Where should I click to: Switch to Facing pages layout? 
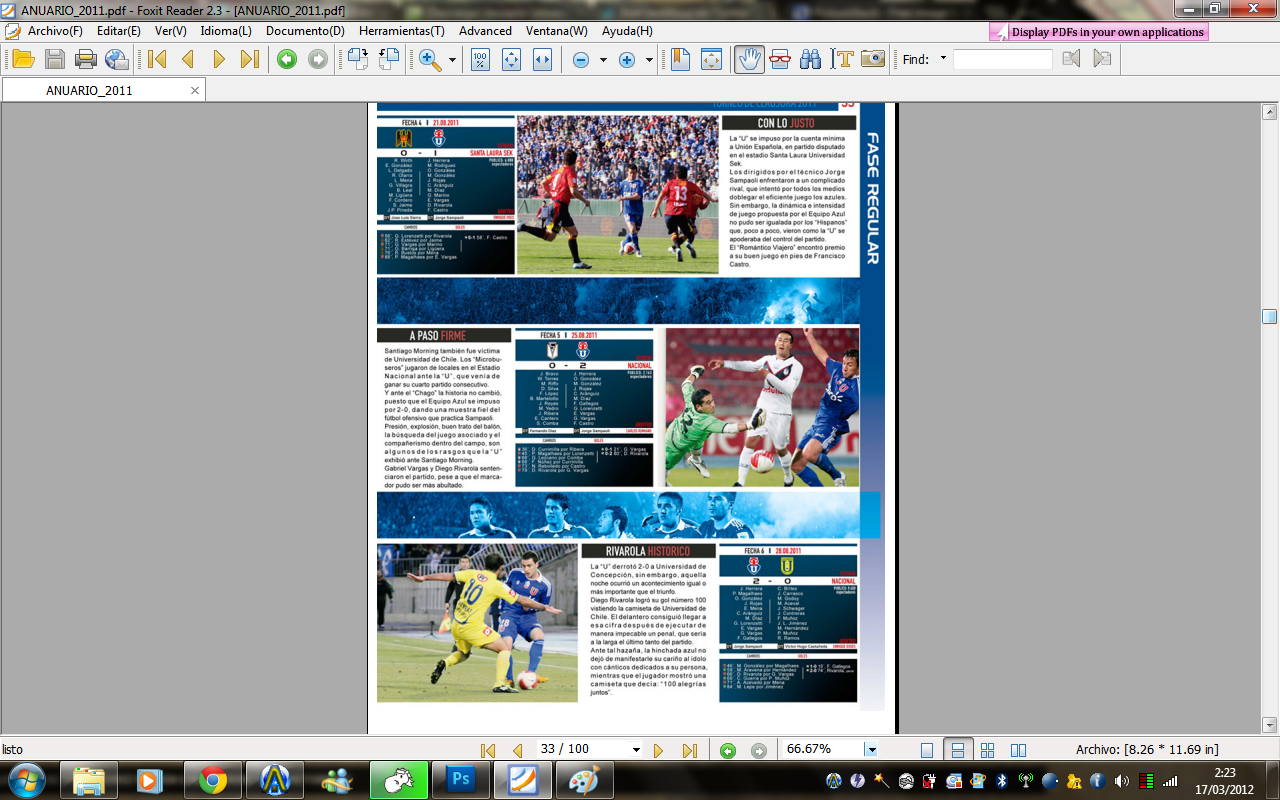pyautogui.click(x=1018, y=750)
